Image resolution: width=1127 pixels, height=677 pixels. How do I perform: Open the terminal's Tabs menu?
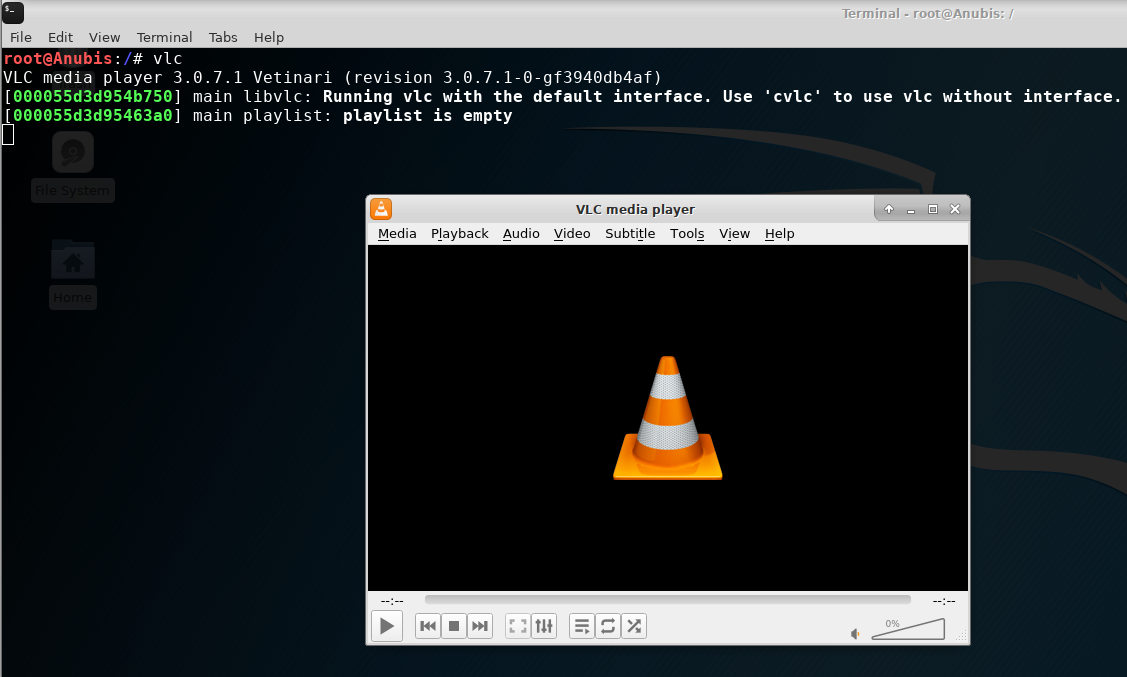coord(223,37)
